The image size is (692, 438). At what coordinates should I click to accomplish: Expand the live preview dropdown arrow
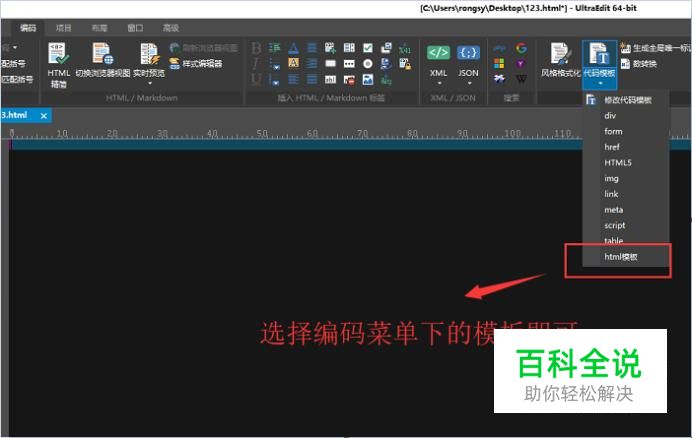[x=150, y=83]
